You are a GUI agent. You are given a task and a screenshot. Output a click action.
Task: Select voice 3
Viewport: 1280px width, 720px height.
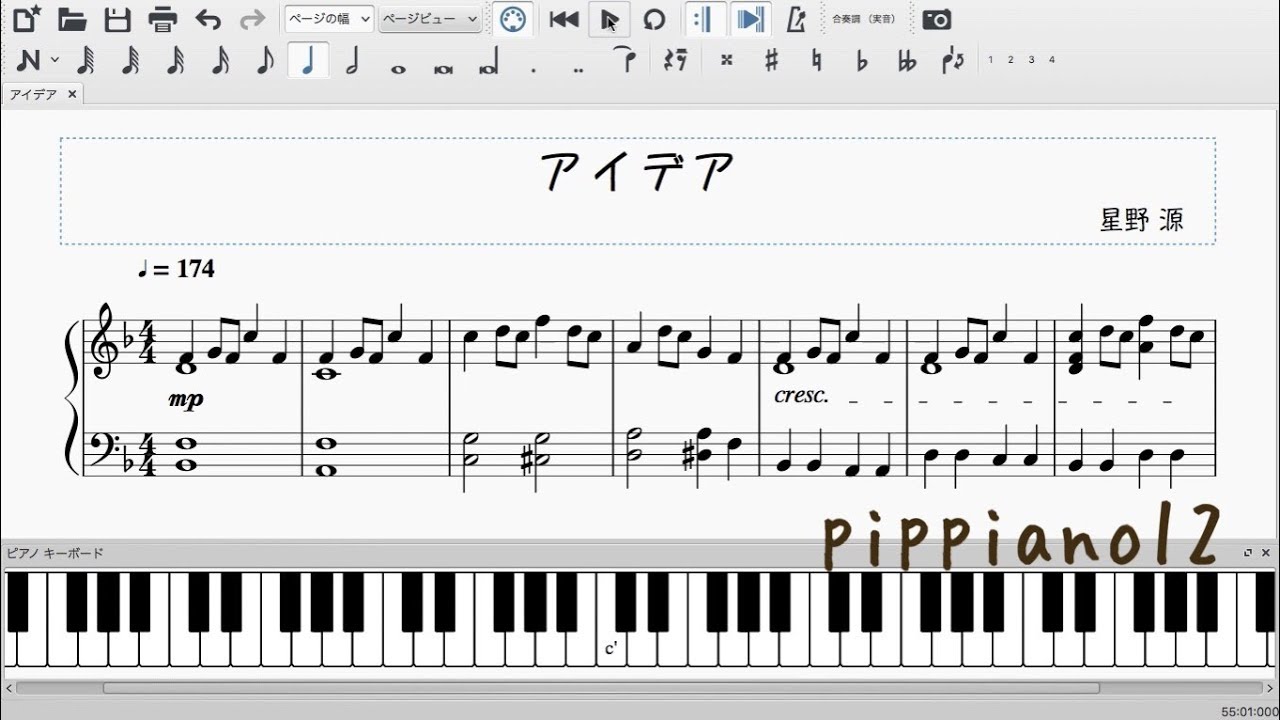point(1031,60)
